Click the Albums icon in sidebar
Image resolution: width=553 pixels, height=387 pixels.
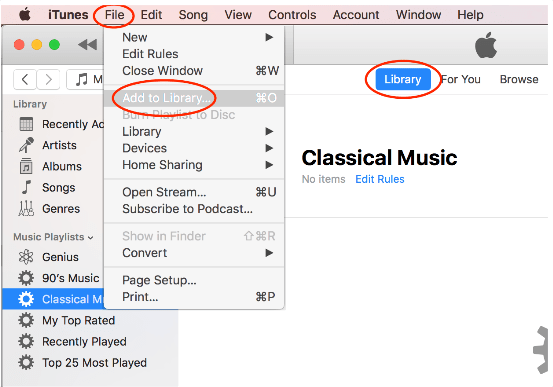click(x=26, y=166)
